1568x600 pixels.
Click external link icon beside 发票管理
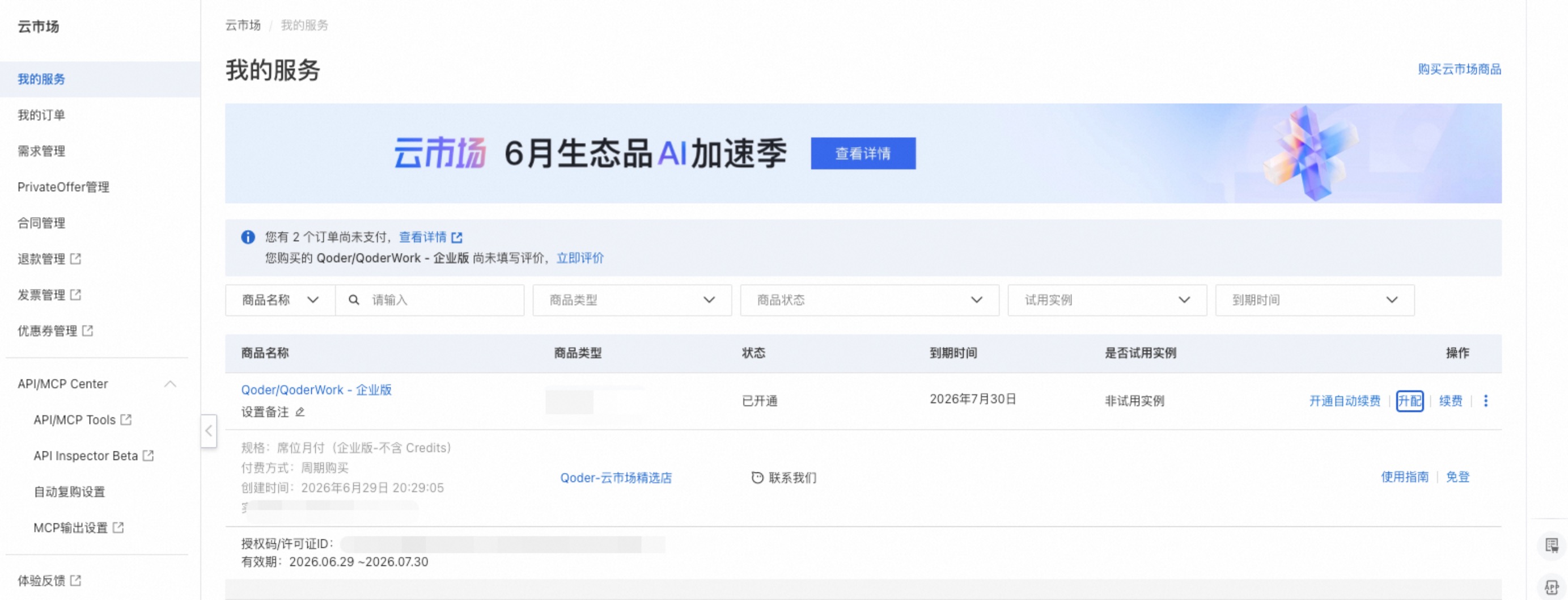tap(75, 295)
